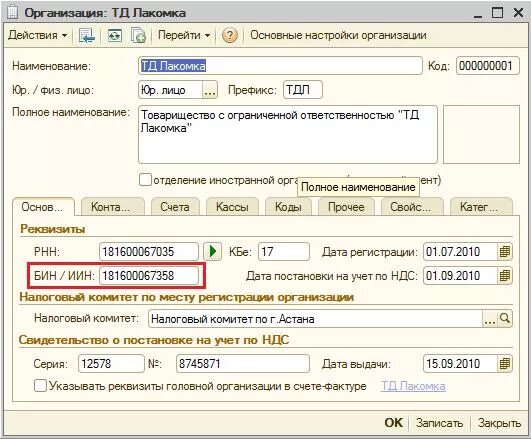
Task: Open selection button for Юр. / физ. лицо
Action: tap(210, 90)
